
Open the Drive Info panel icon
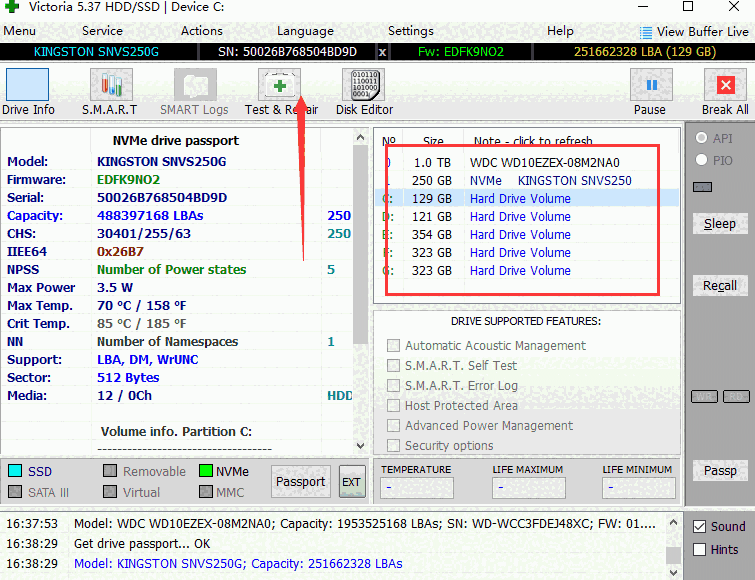click(x=27, y=85)
